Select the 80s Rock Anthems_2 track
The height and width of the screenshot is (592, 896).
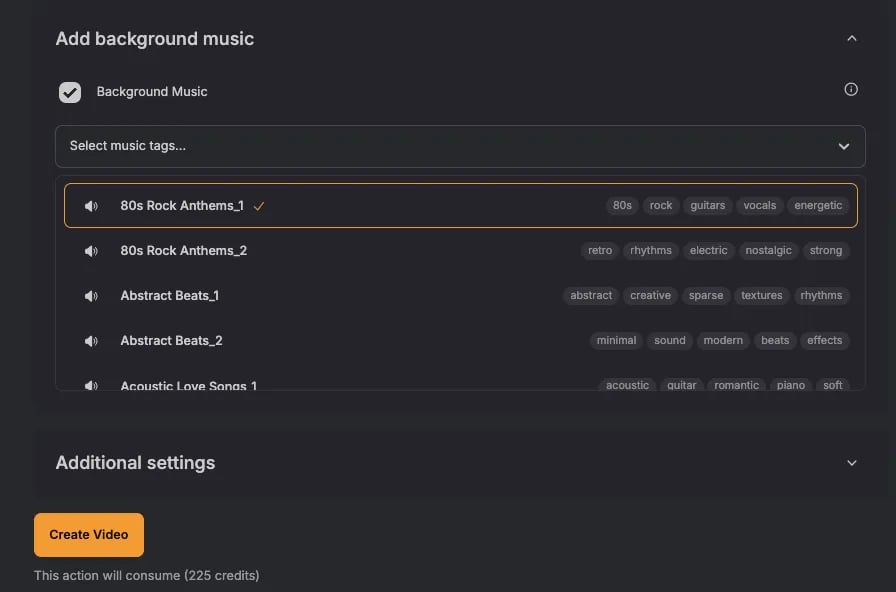[x=184, y=251]
